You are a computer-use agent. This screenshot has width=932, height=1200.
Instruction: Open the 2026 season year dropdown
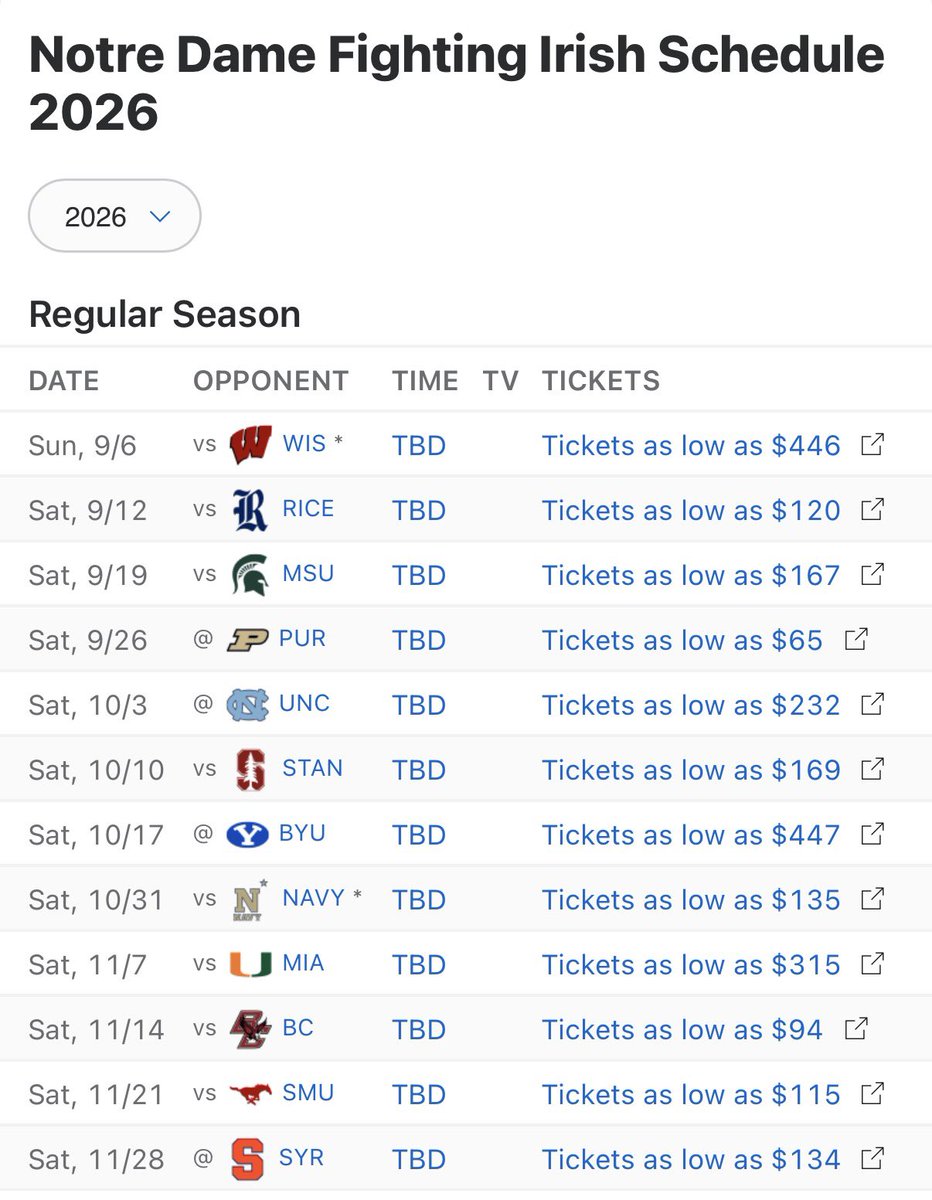coord(115,216)
